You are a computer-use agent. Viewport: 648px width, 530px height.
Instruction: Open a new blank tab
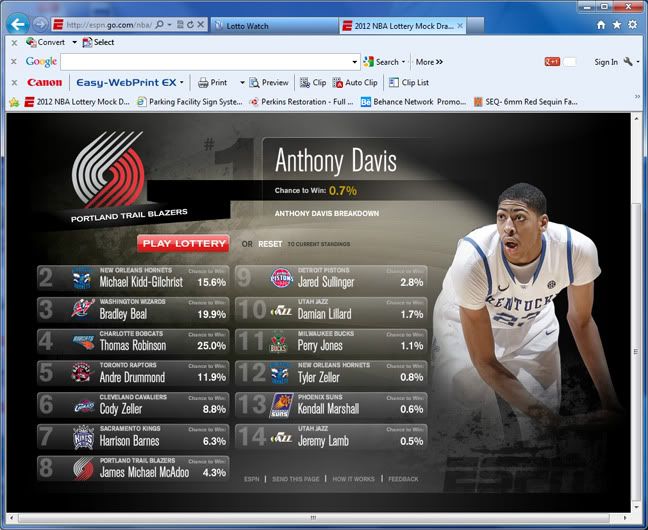point(476,26)
